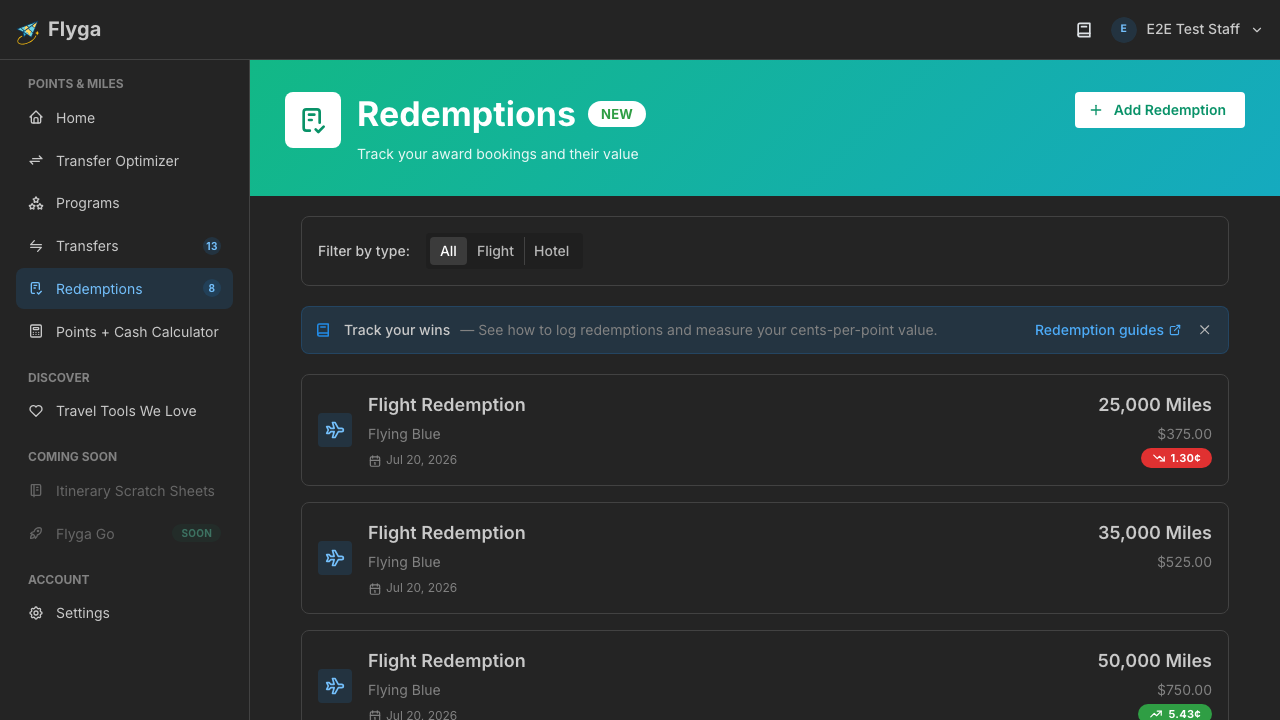
Task: Click the $525.00 cash value
Action: pyautogui.click(x=1184, y=562)
